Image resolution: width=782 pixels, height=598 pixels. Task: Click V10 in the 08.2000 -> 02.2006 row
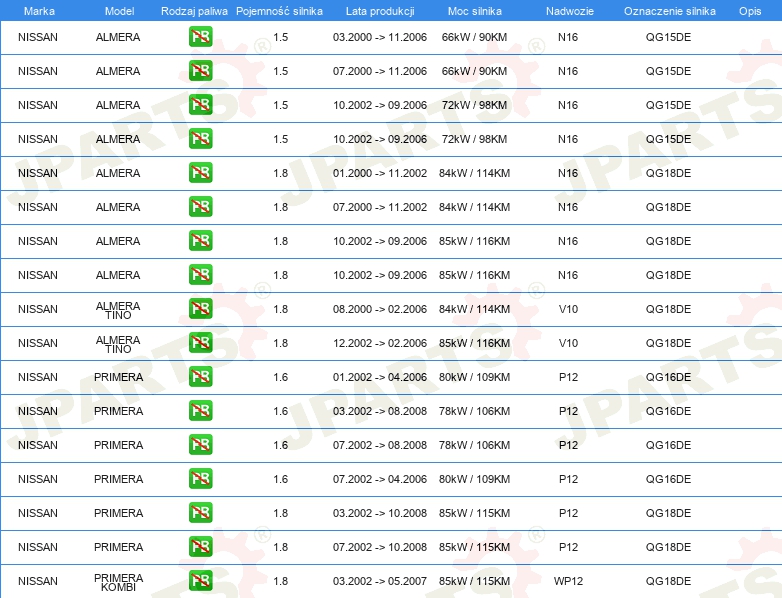pos(568,309)
